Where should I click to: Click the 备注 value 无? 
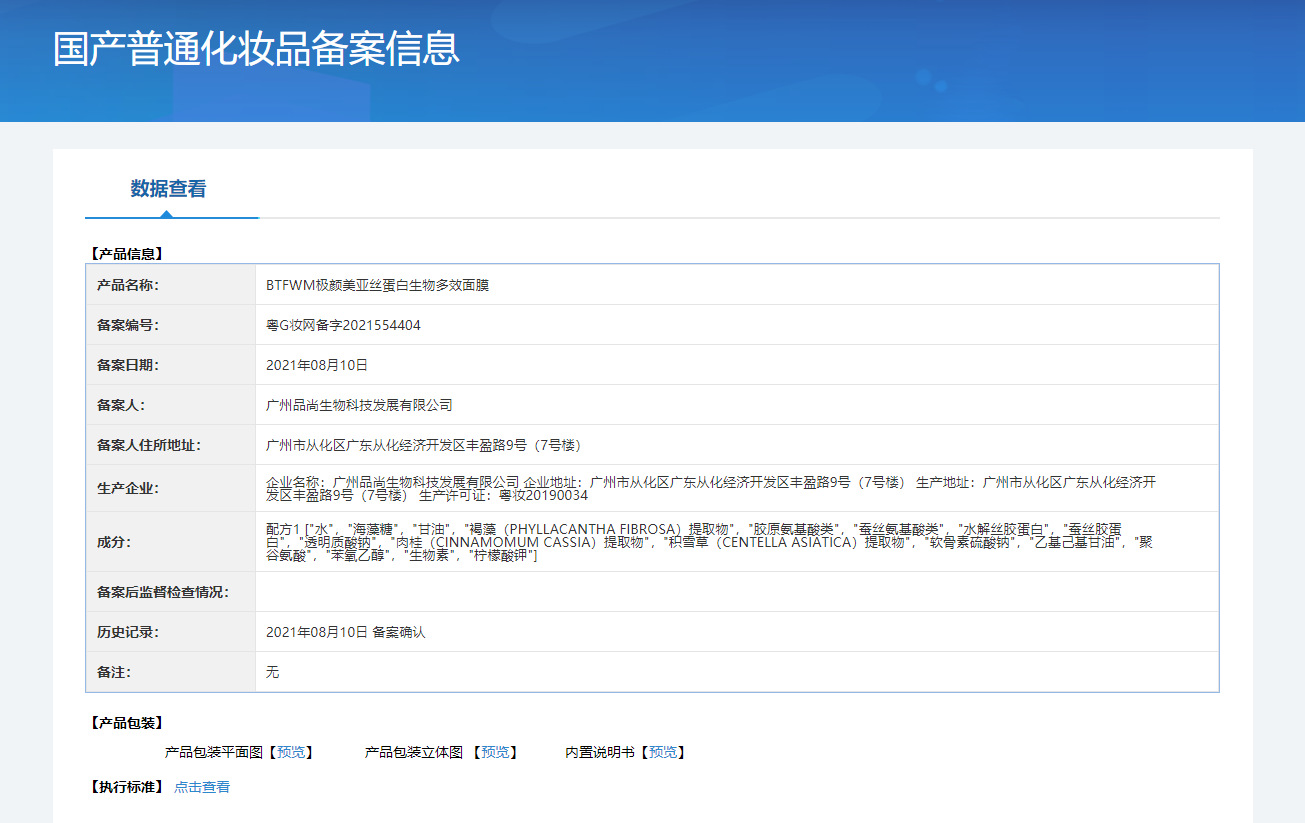[272, 672]
